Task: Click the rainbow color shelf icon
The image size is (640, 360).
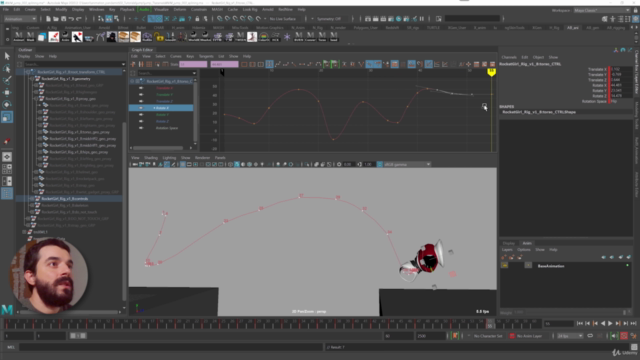Action: tap(264, 37)
